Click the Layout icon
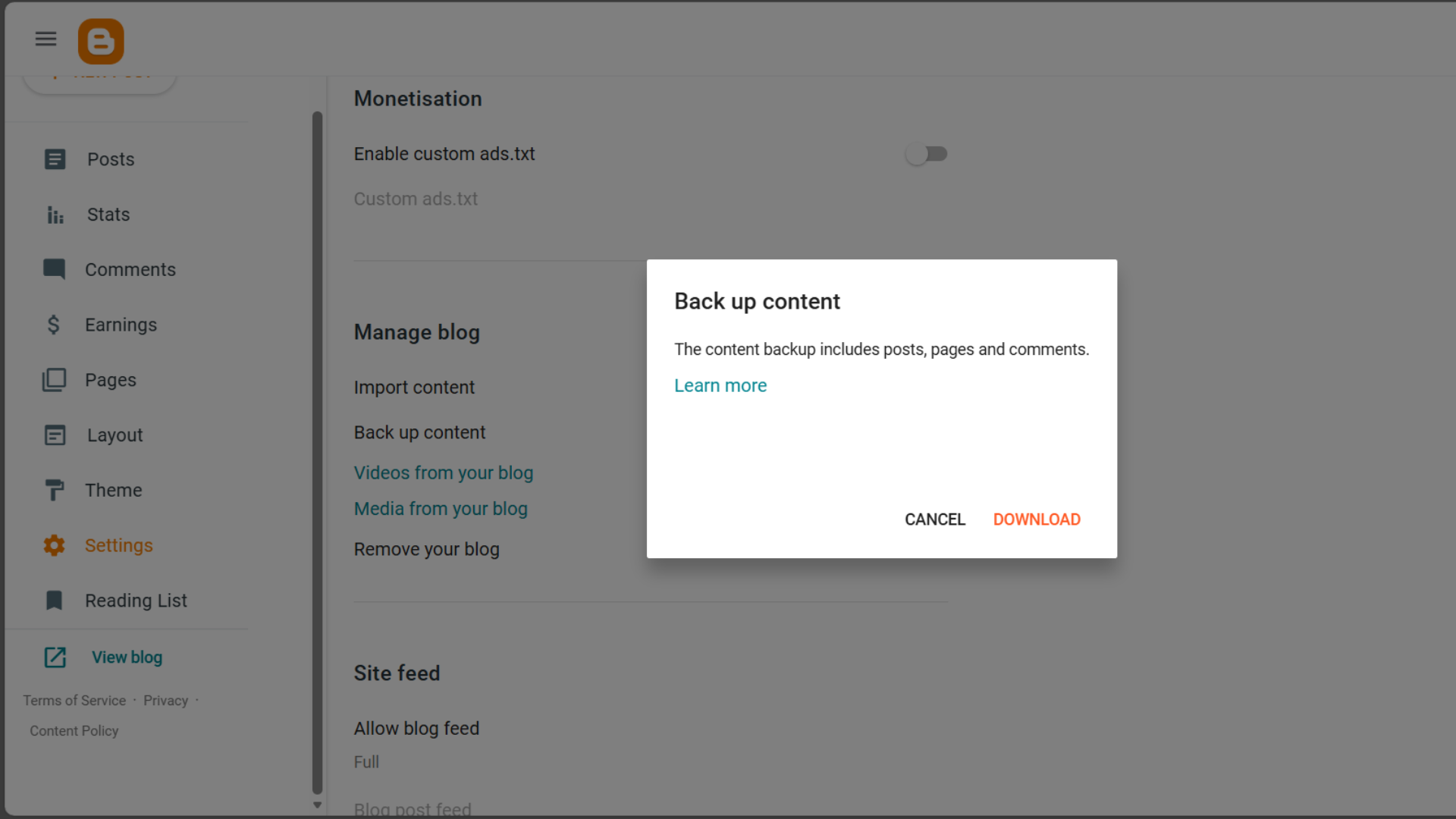 click(55, 435)
